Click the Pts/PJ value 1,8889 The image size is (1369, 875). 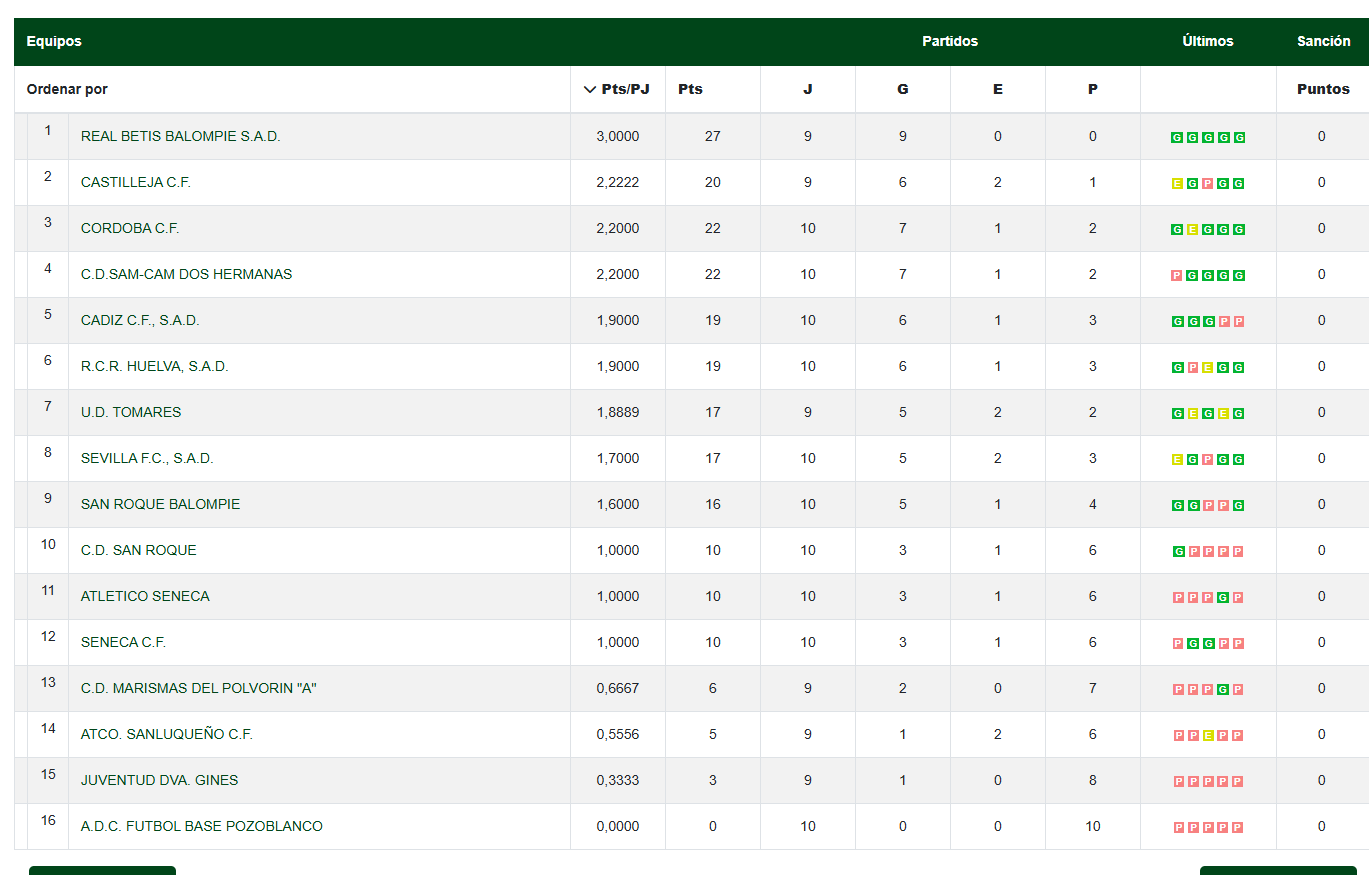point(618,412)
